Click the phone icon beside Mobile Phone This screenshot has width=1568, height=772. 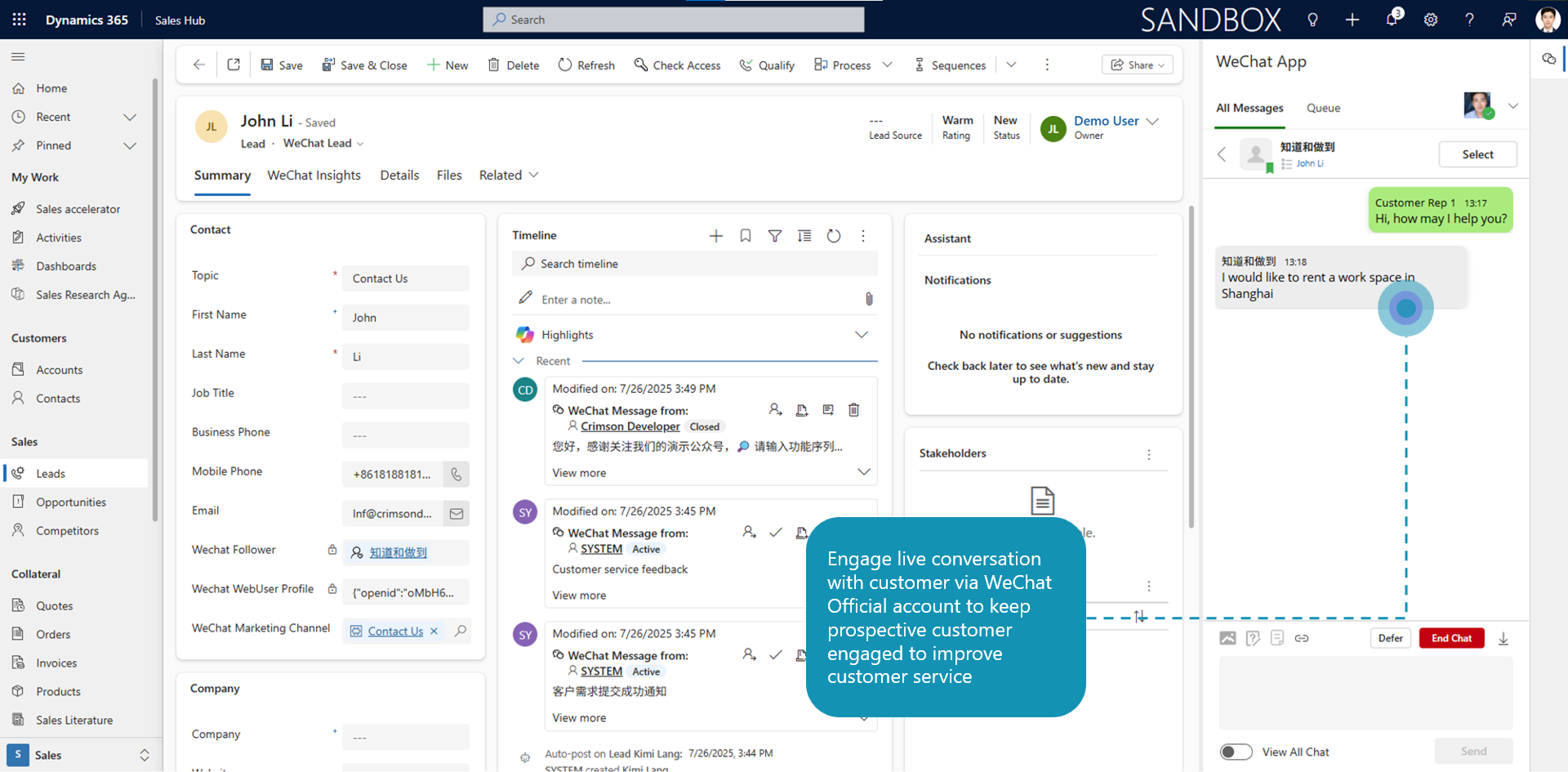click(x=457, y=474)
